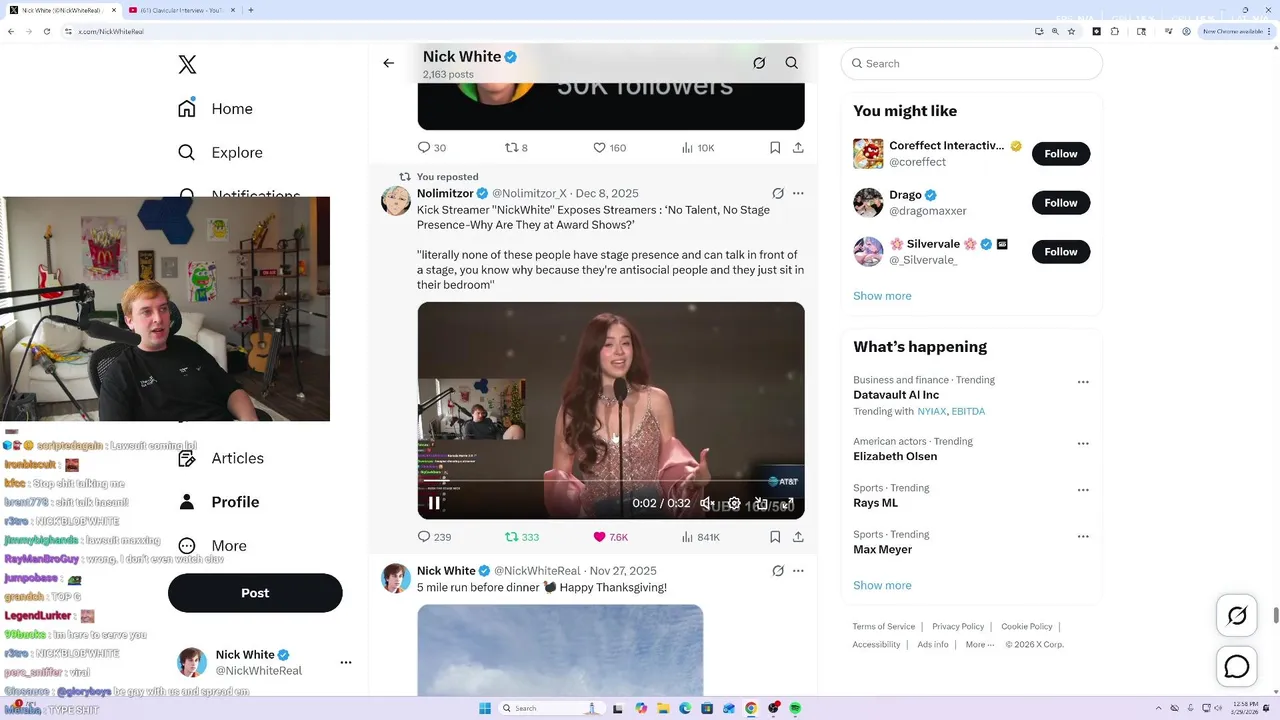Viewport: 1280px width, 720px height.
Task: View analytics showing 841K views
Action: [700, 537]
